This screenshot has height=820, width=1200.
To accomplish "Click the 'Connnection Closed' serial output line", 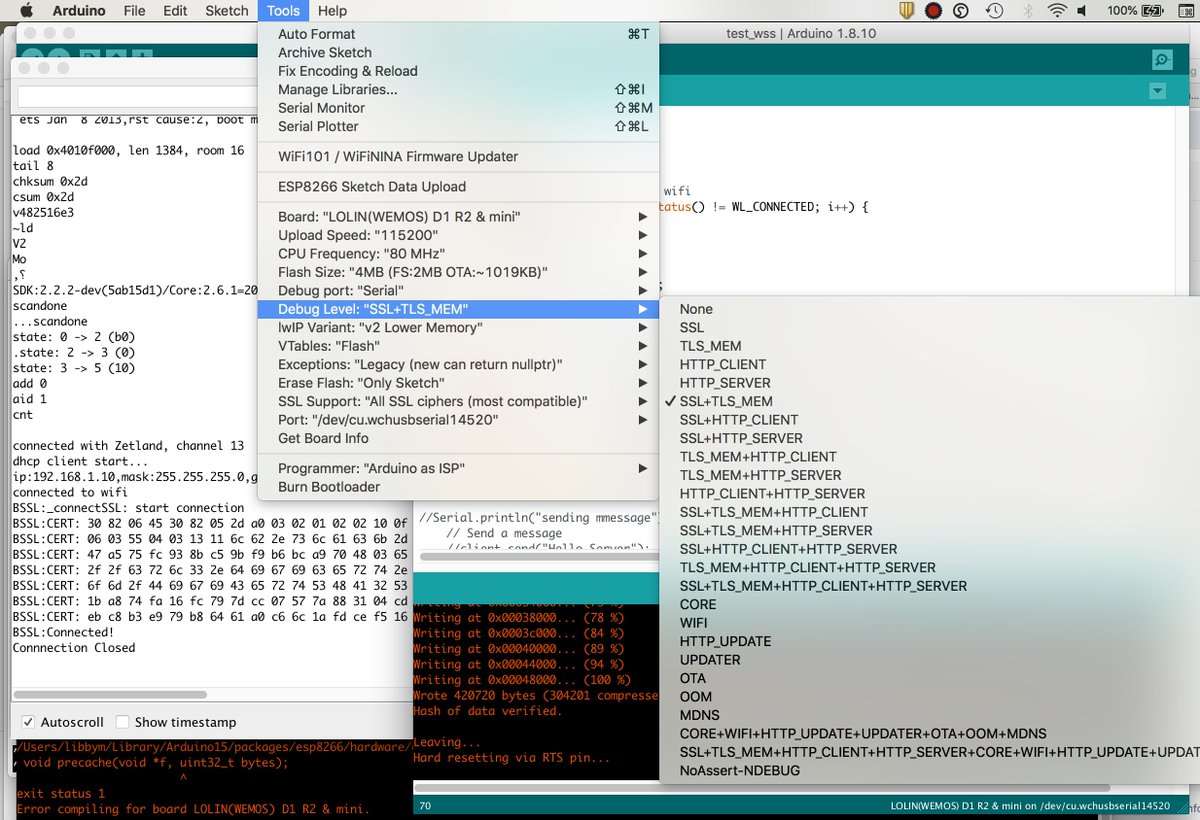I will pyautogui.click(x=74, y=647).
